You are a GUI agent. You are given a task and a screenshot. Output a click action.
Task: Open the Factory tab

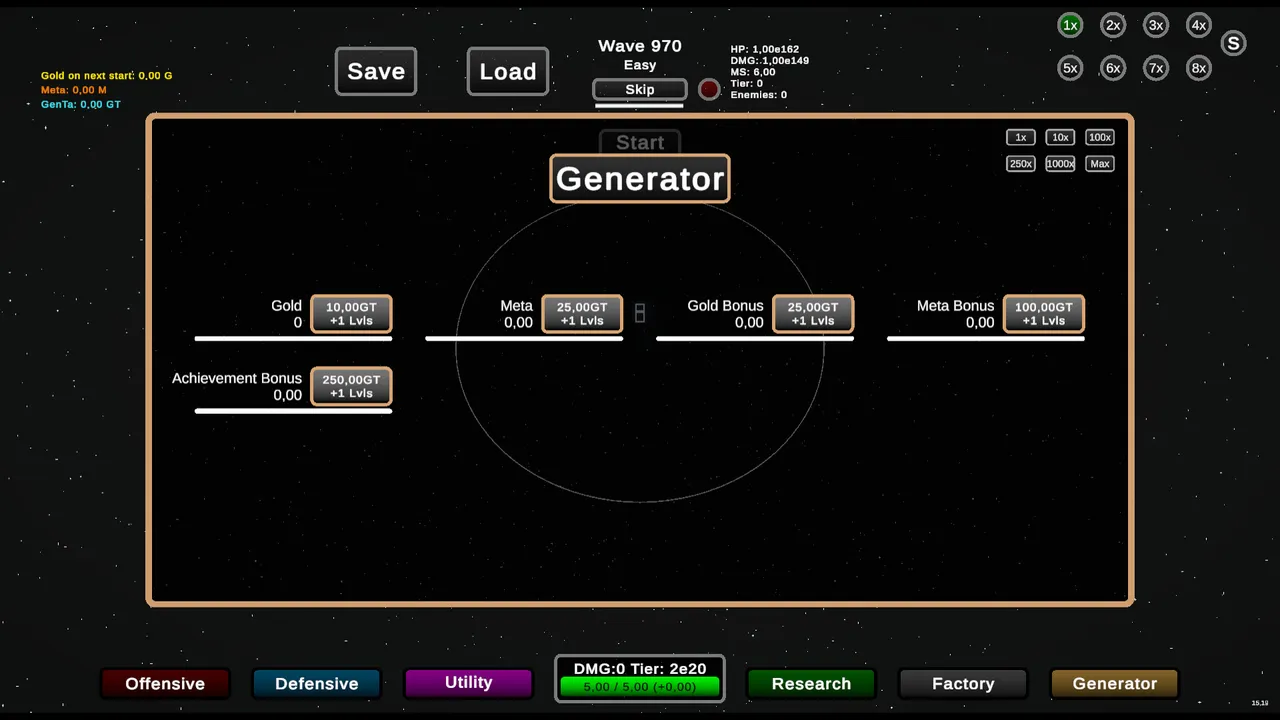click(x=963, y=684)
